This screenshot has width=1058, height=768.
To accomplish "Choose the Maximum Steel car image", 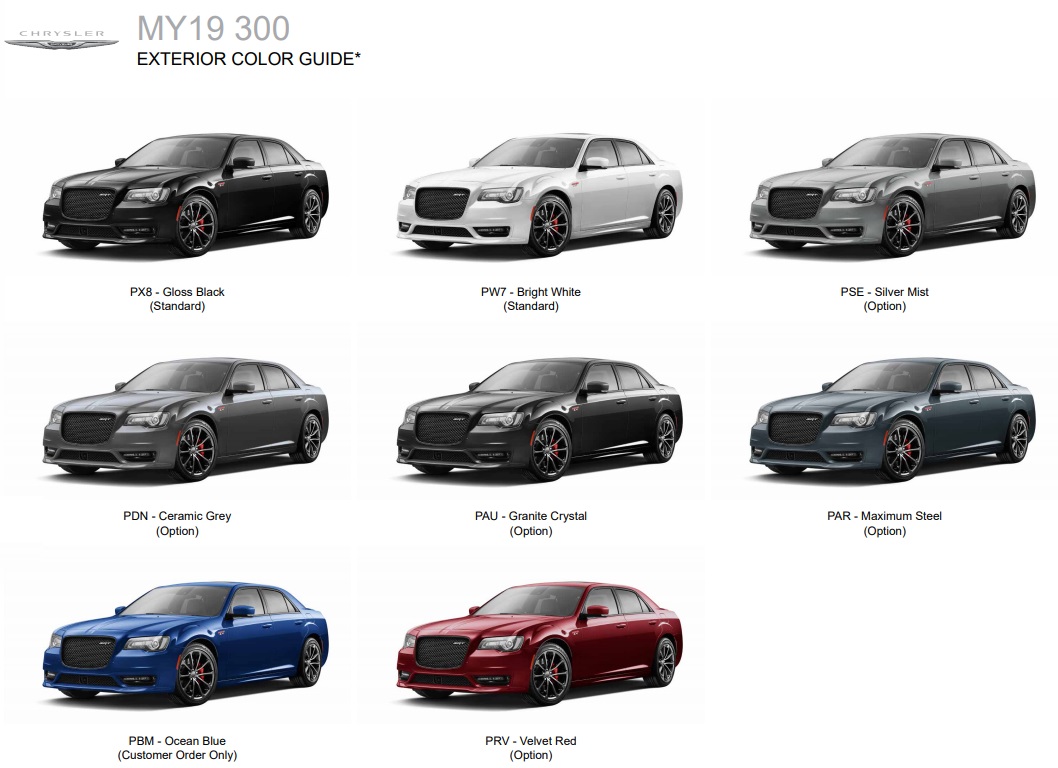I will (x=891, y=418).
